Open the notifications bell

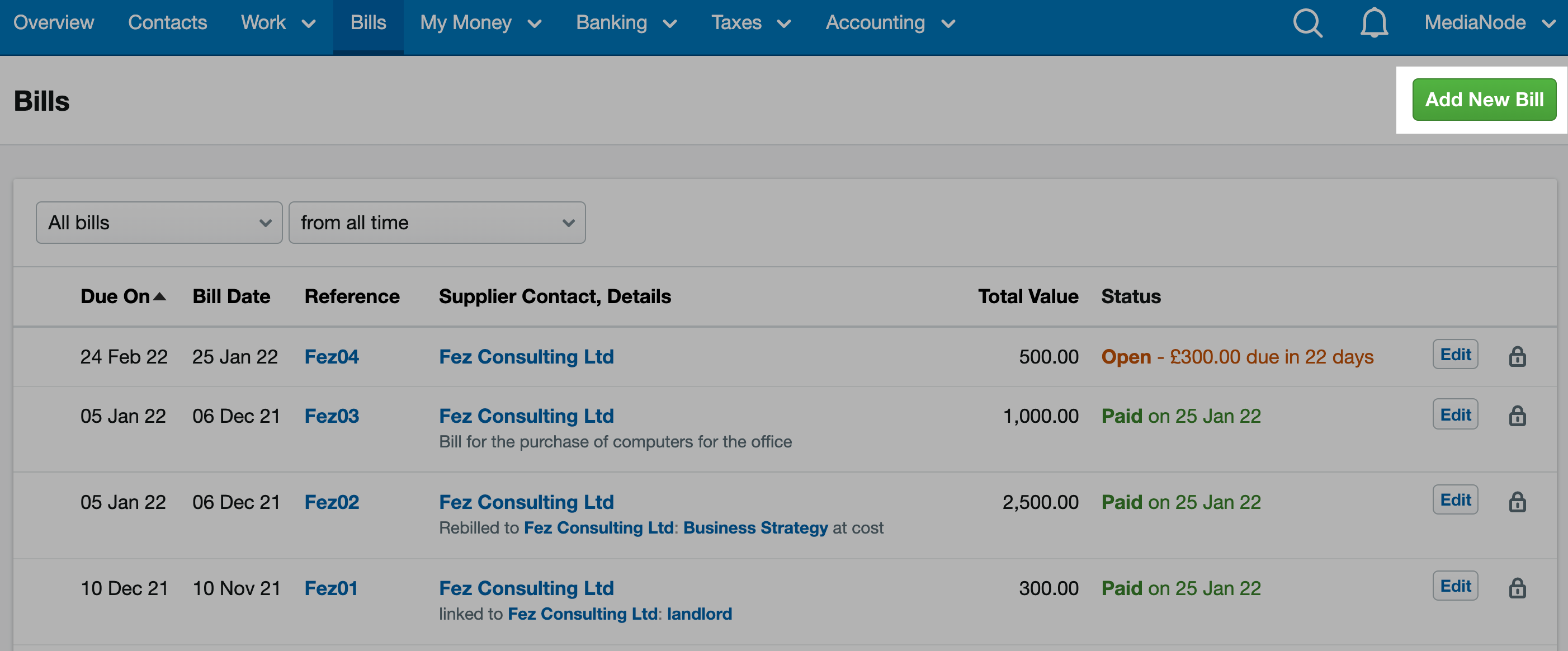pyautogui.click(x=1374, y=23)
